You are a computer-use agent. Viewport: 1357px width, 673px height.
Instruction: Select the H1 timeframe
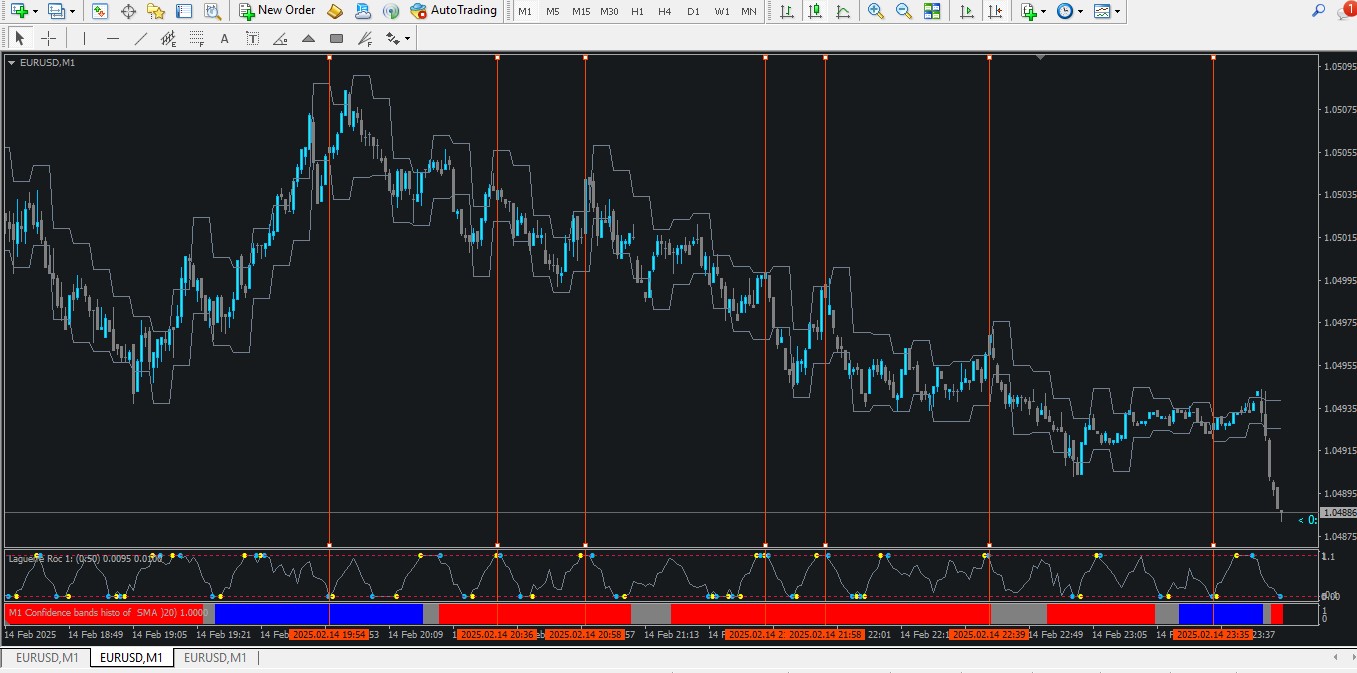(x=637, y=11)
